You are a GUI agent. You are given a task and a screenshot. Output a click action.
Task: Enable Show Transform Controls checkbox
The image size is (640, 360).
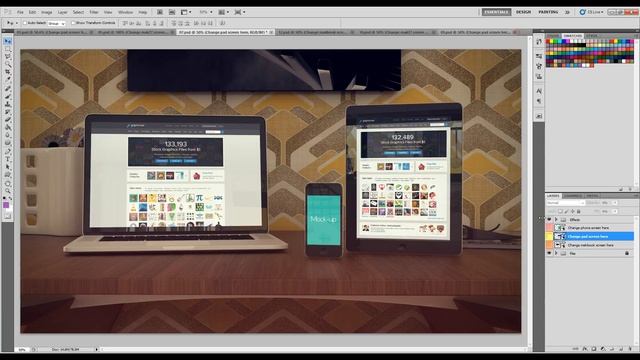coord(73,23)
